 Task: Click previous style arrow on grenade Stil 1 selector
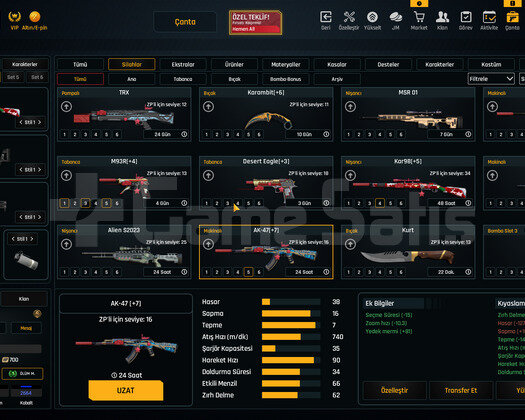point(13,239)
